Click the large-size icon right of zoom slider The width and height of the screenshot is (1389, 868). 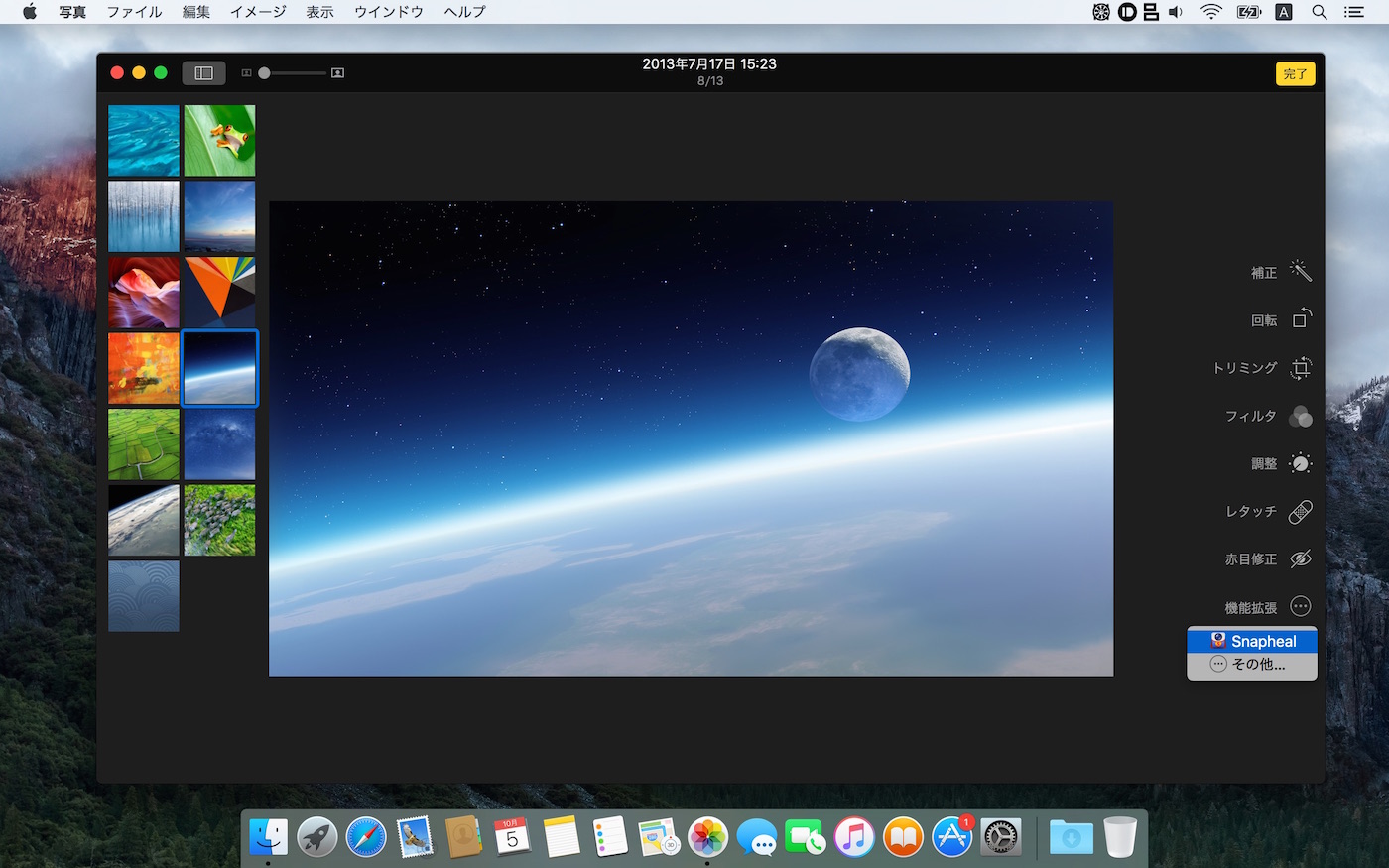pos(337,73)
